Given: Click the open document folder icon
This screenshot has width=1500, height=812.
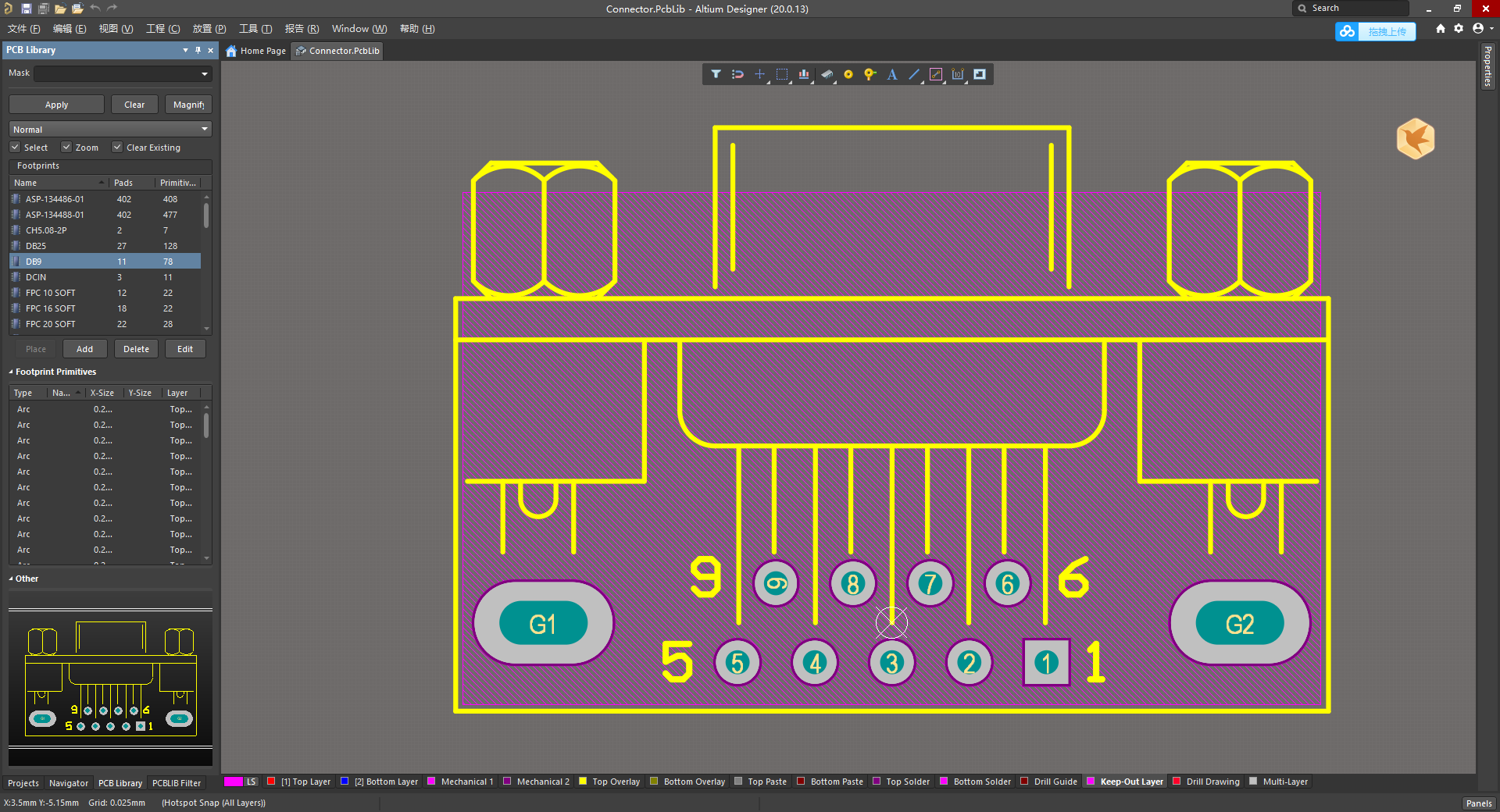Looking at the screenshot, I should pos(60,9).
